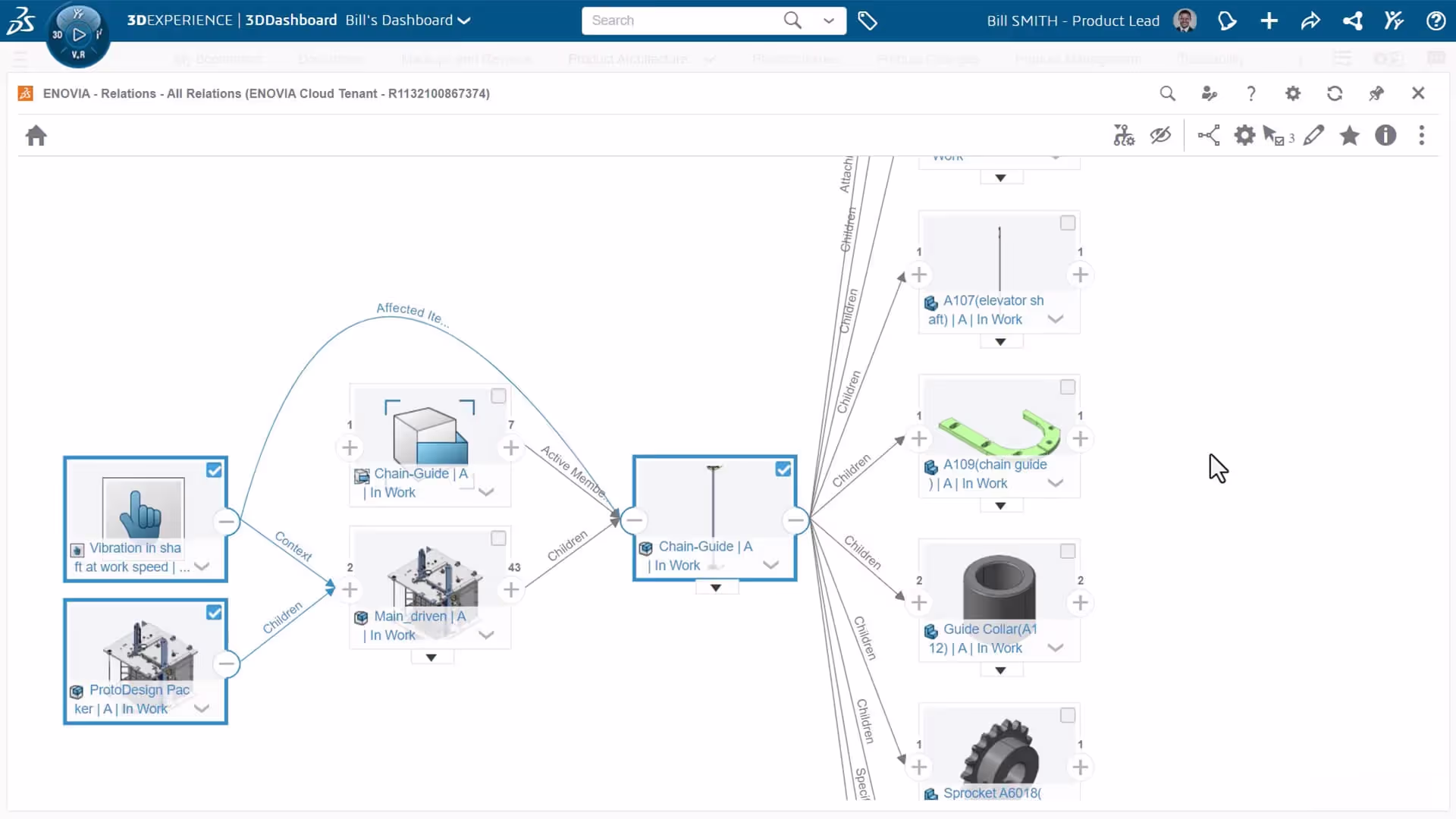The image size is (1456, 819).
Task: Click the ENOVIA widget title app icon
Action: (26, 93)
